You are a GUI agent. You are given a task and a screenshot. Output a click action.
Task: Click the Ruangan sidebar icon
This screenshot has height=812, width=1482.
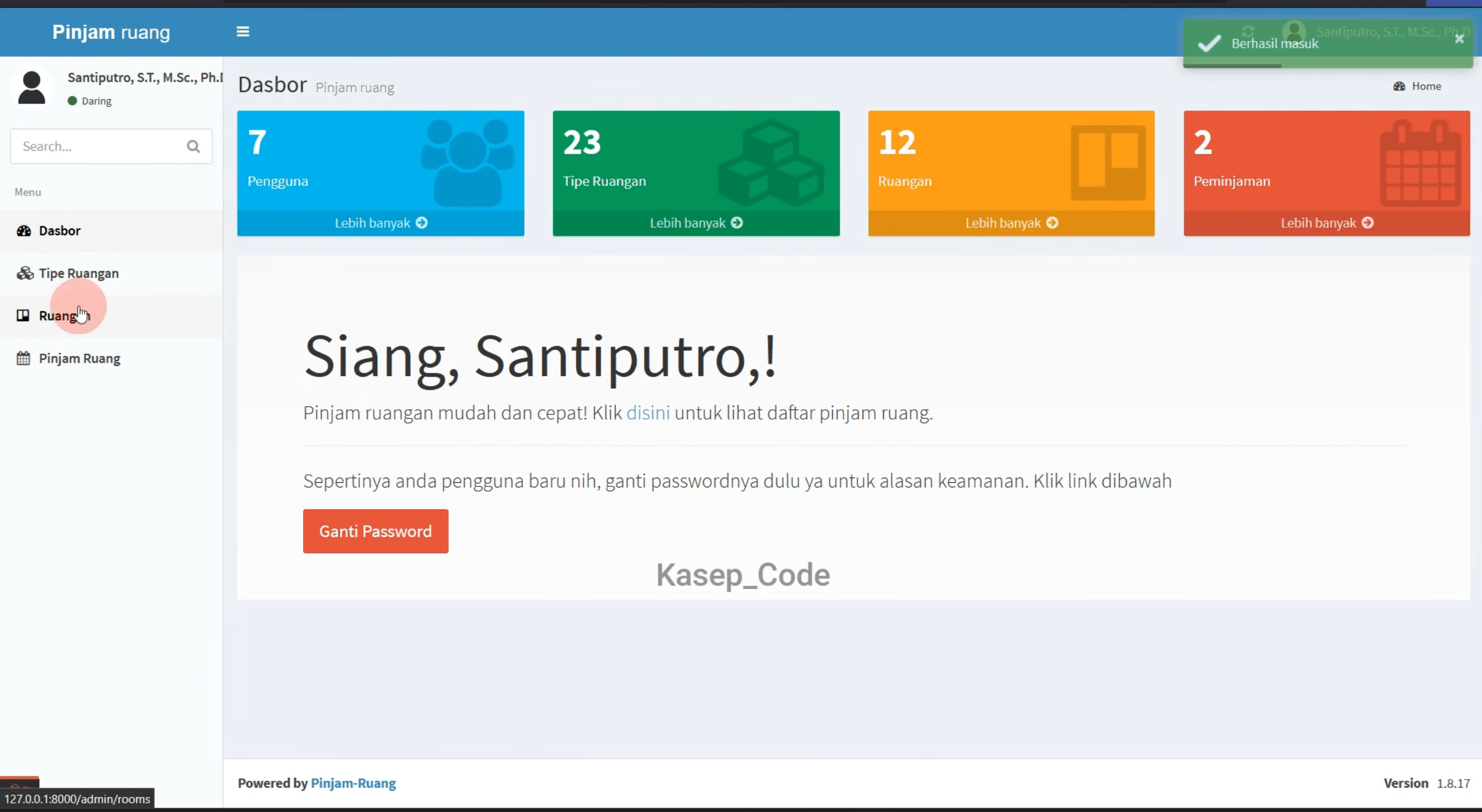[x=23, y=315]
